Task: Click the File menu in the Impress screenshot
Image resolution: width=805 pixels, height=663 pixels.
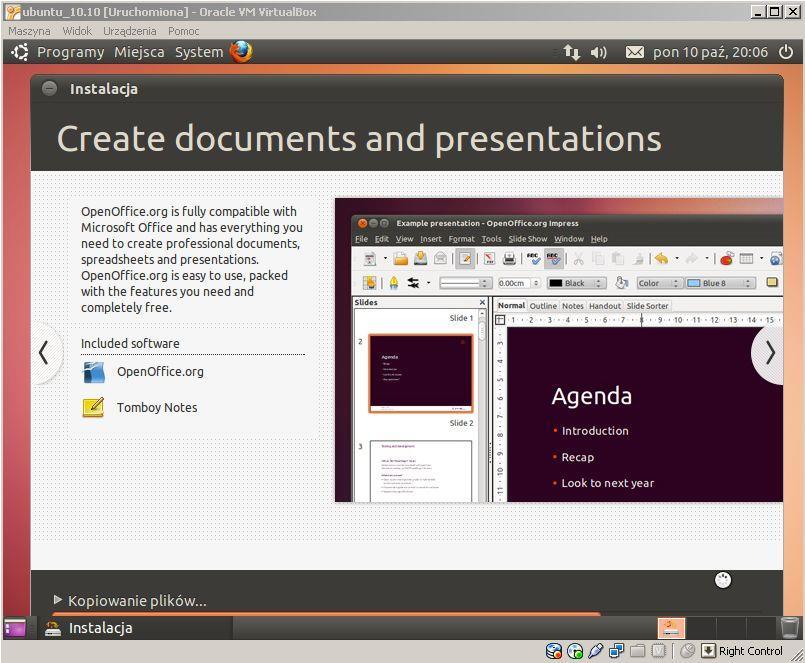Action: click(x=361, y=239)
